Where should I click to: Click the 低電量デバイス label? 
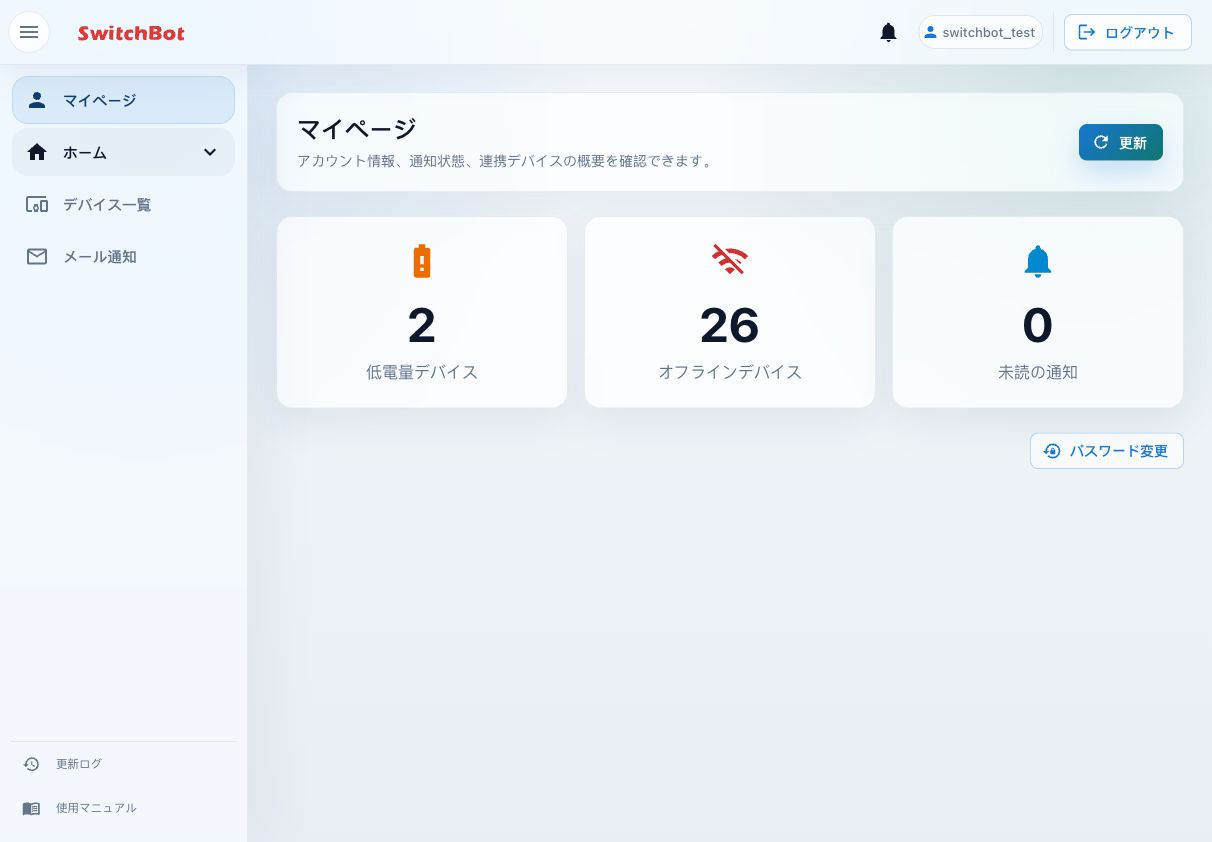pyautogui.click(x=422, y=372)
